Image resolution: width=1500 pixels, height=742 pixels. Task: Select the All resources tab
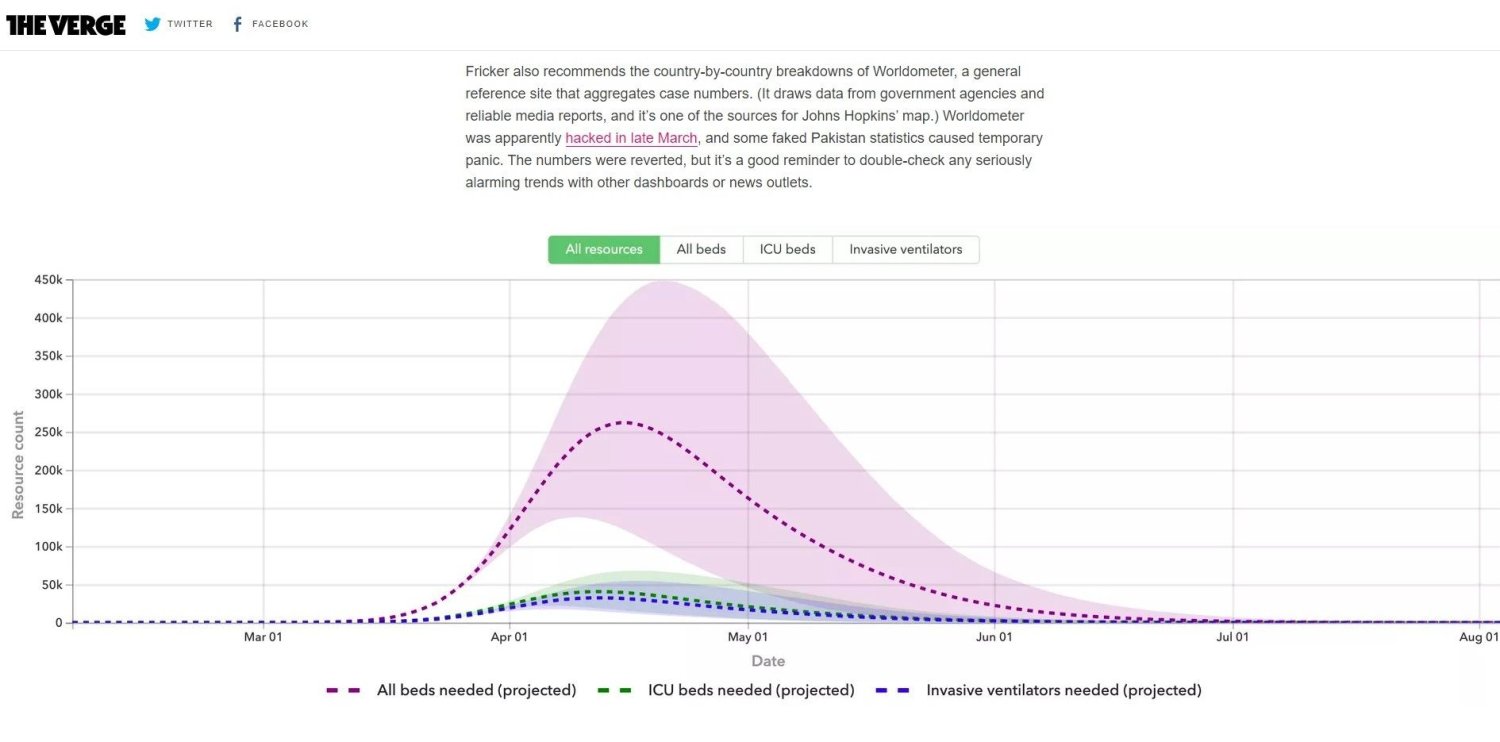604,249
